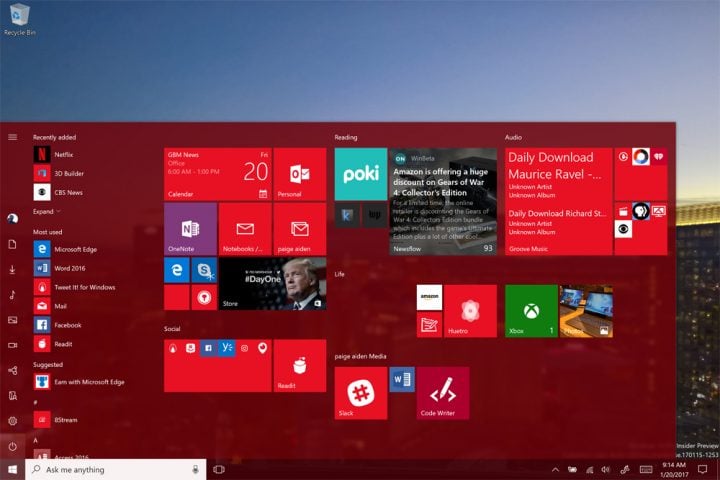Click the Life group header
Image resolution: width=720 pixels, height=480 pixels.
(x=339, y=274)
